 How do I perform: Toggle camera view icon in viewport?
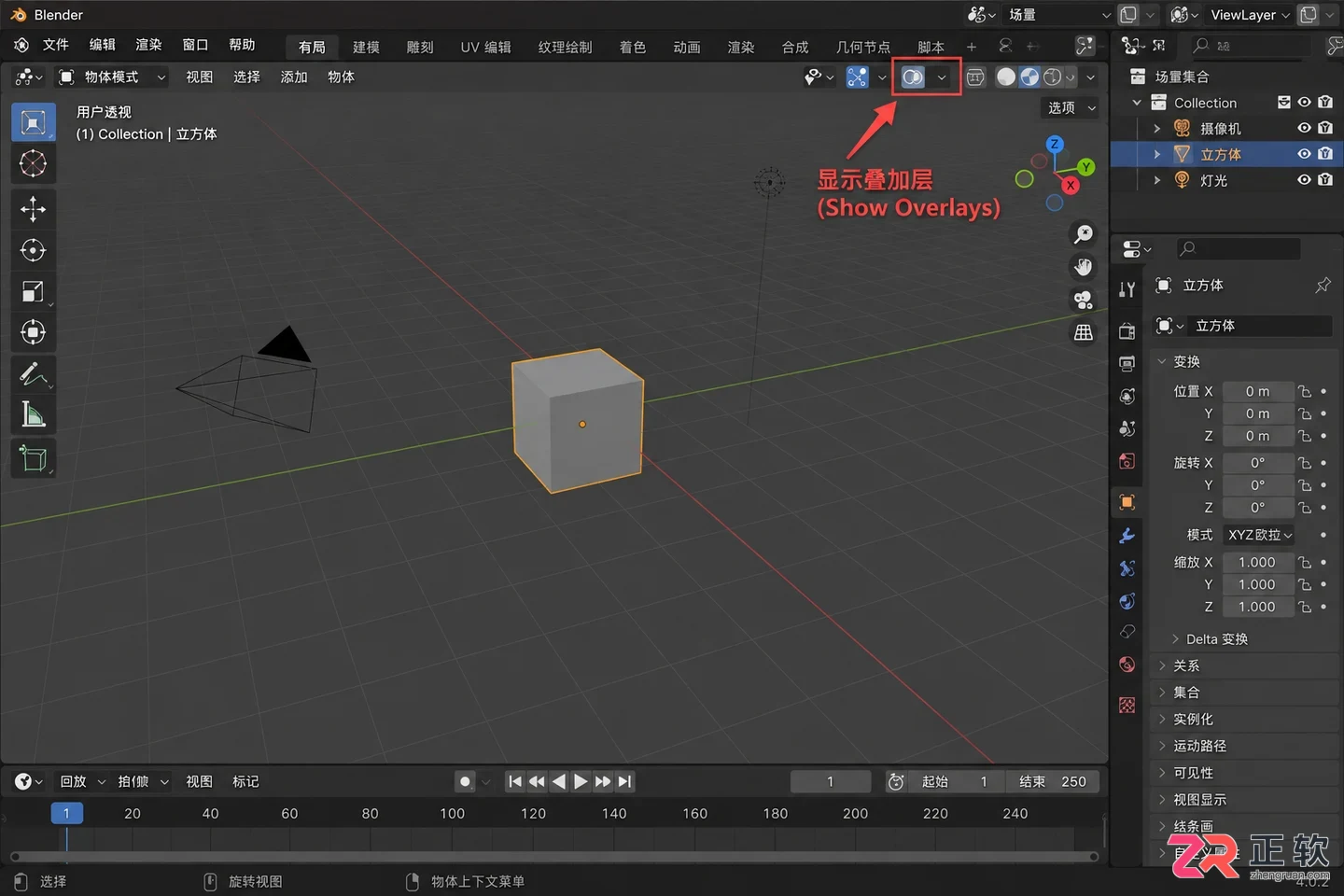[1083, 300]
